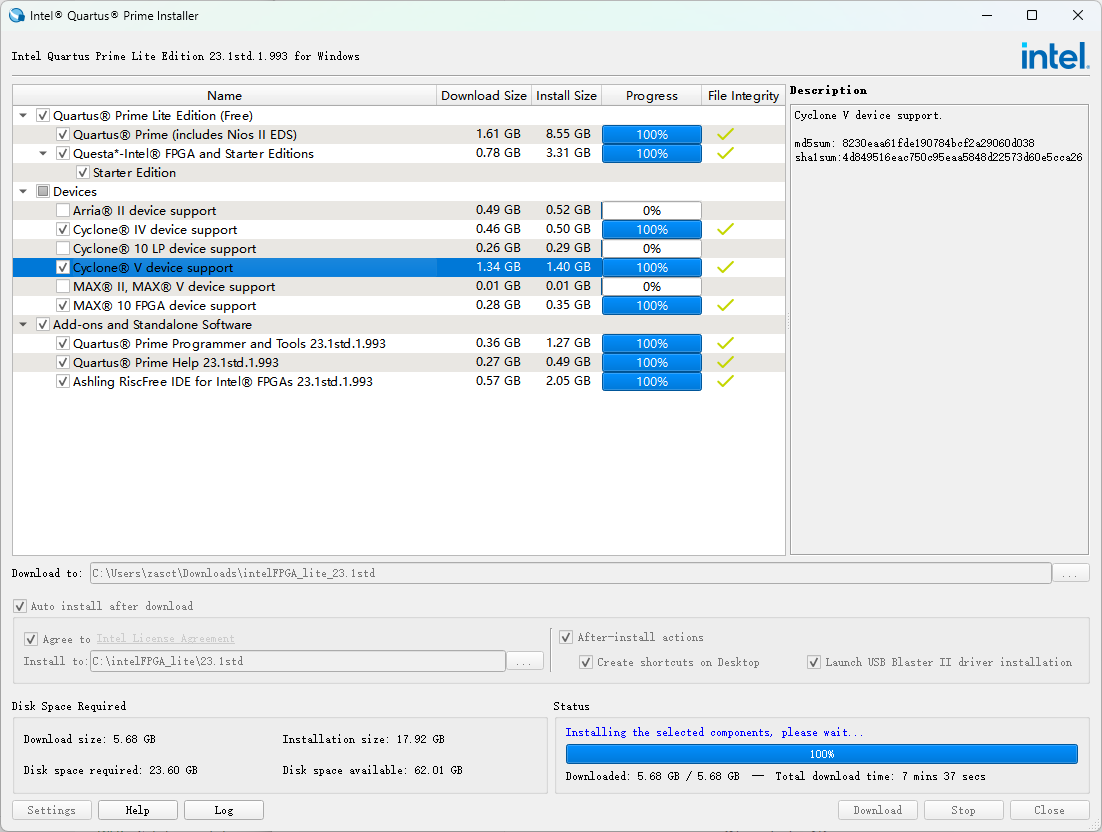Collapse the Devices tree group
The height and width of the screenshot is (832, 1102).
[23, 192]
